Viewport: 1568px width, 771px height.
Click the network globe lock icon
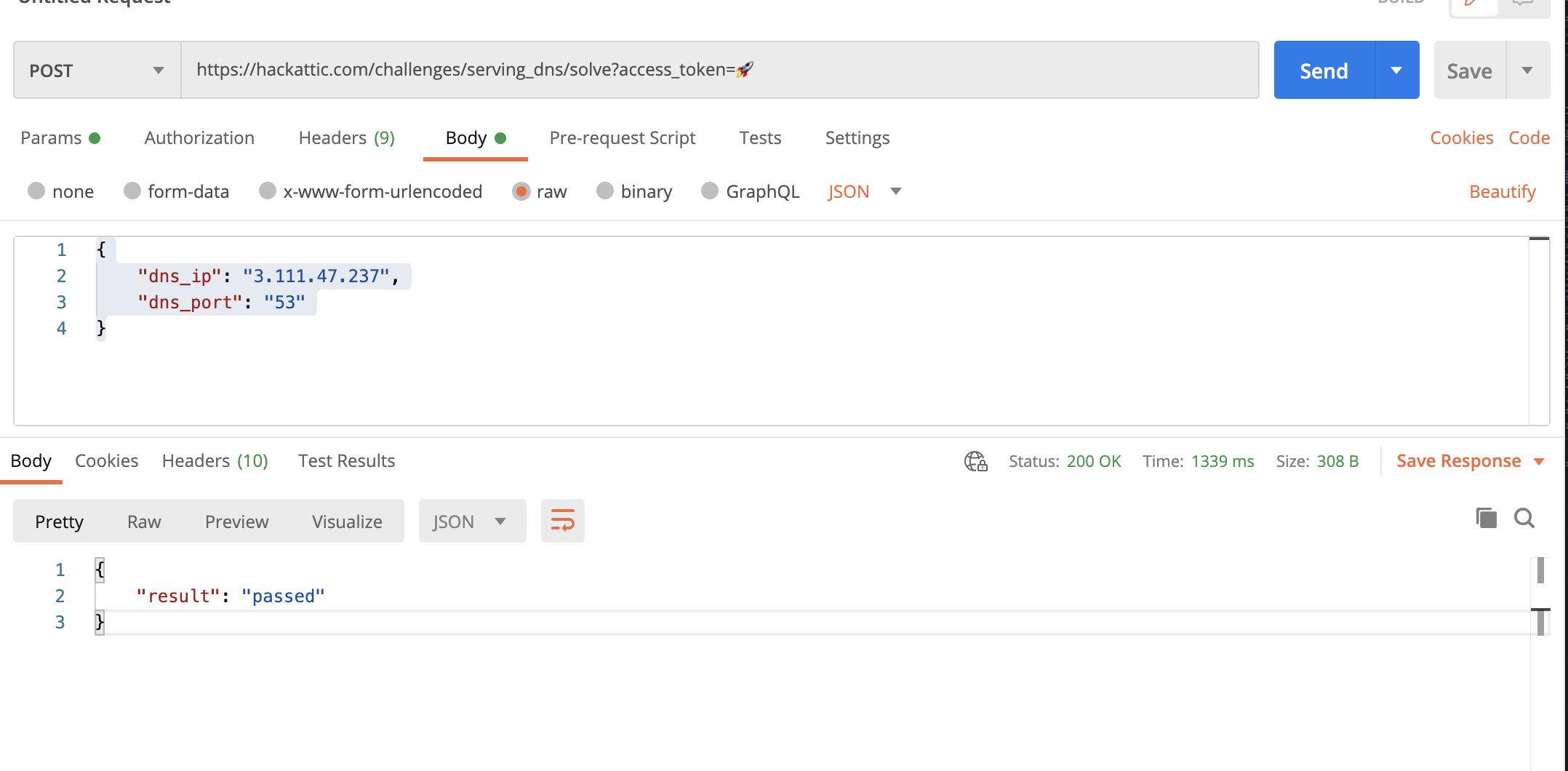975,461
